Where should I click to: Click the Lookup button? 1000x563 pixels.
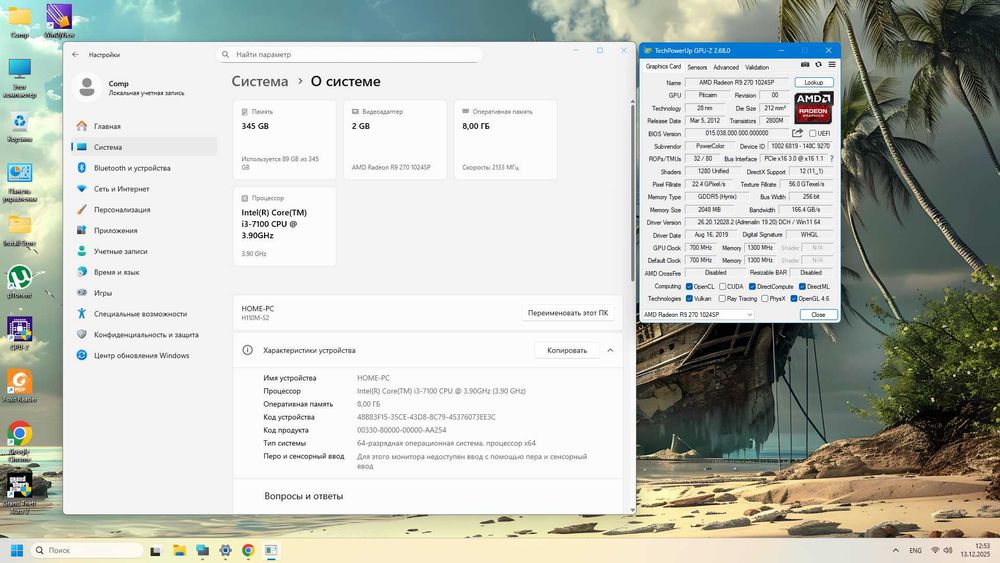tap(814, 82)
